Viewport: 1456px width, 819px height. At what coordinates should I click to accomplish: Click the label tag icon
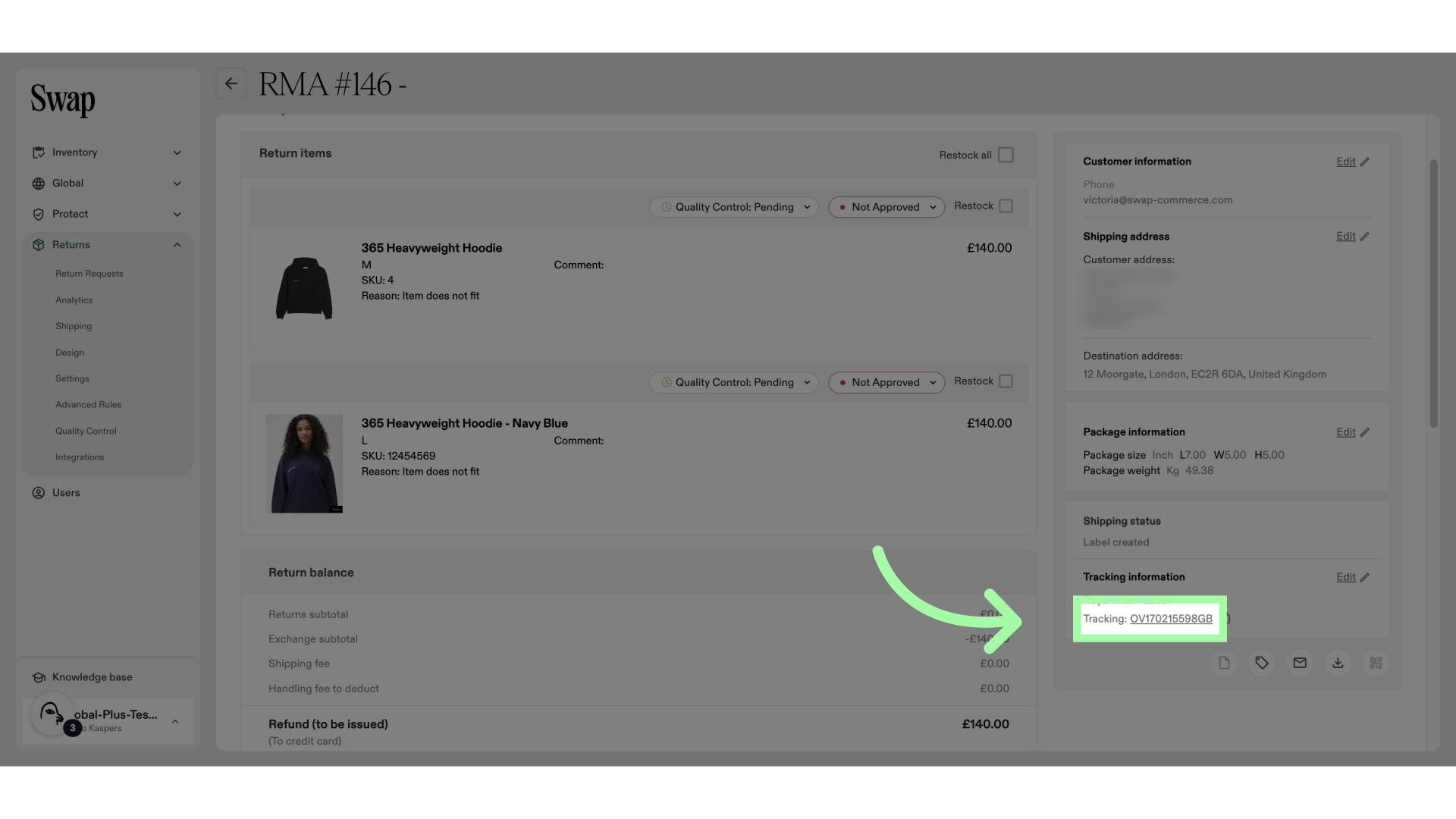pyautogui.click(x=1262, y=663)
